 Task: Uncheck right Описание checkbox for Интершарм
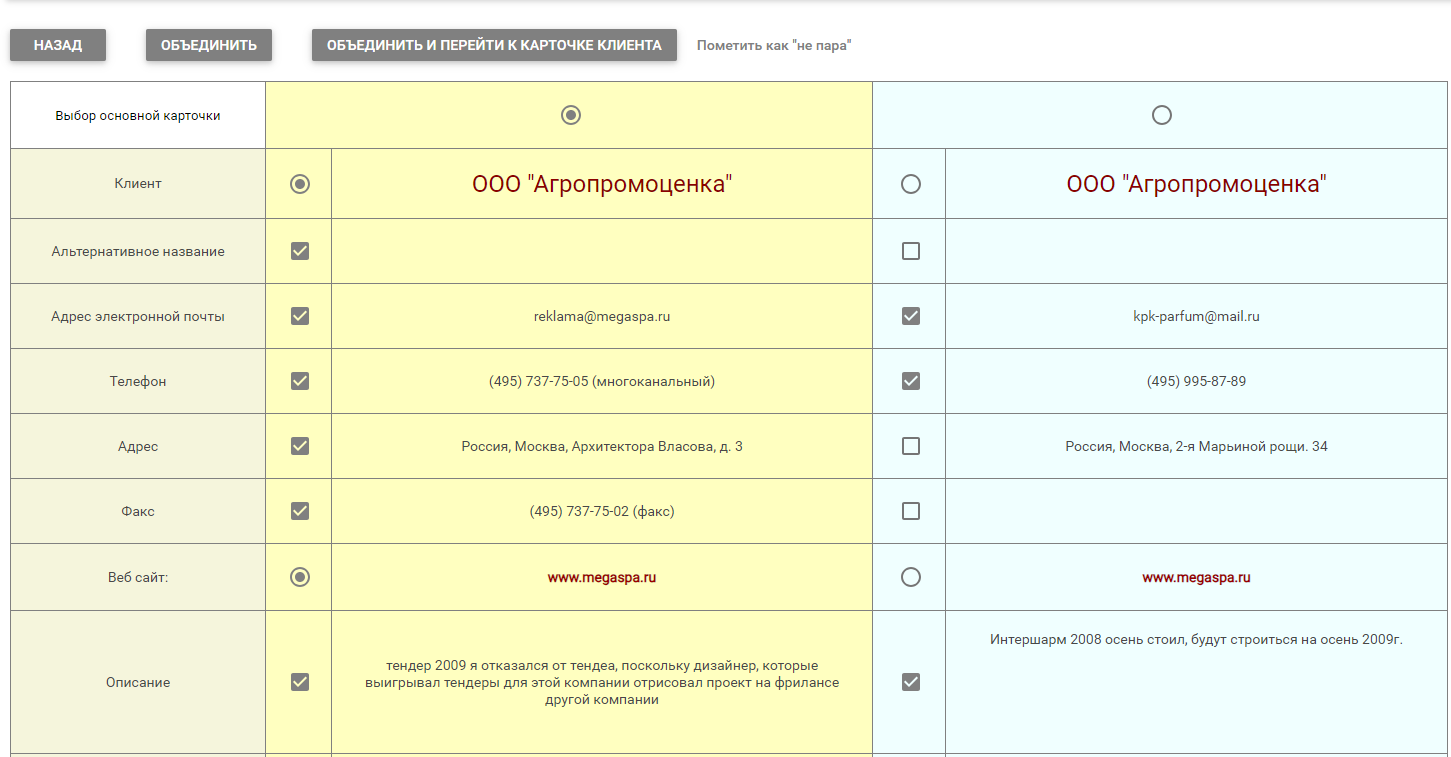(910, 682)
